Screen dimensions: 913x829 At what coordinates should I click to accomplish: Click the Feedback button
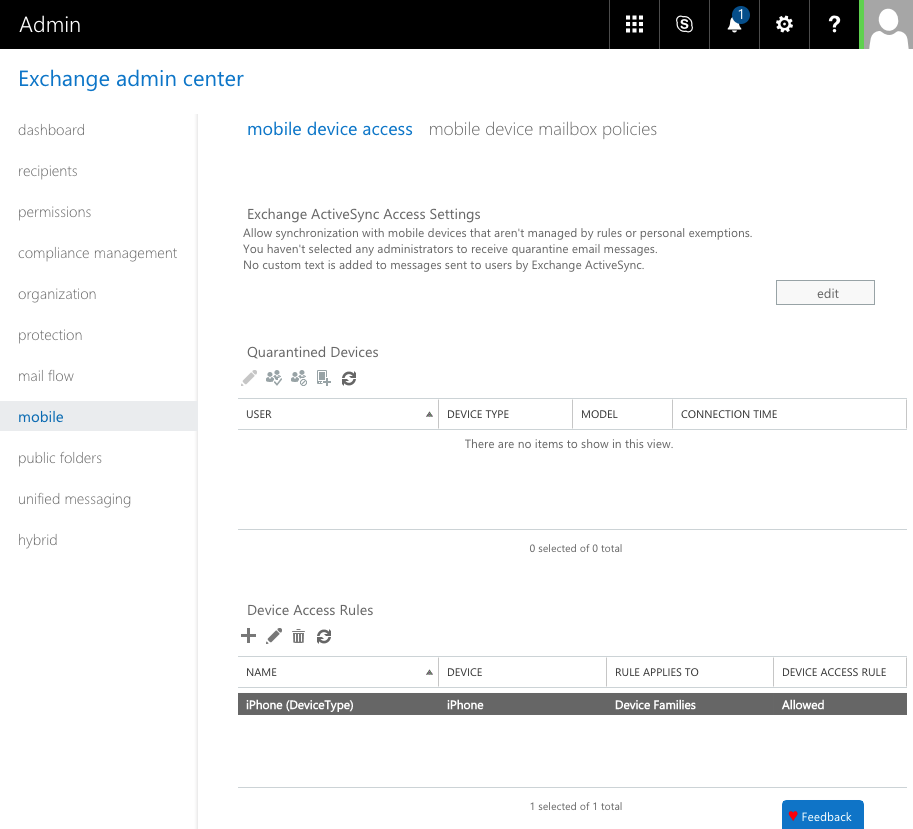(822, 816)
